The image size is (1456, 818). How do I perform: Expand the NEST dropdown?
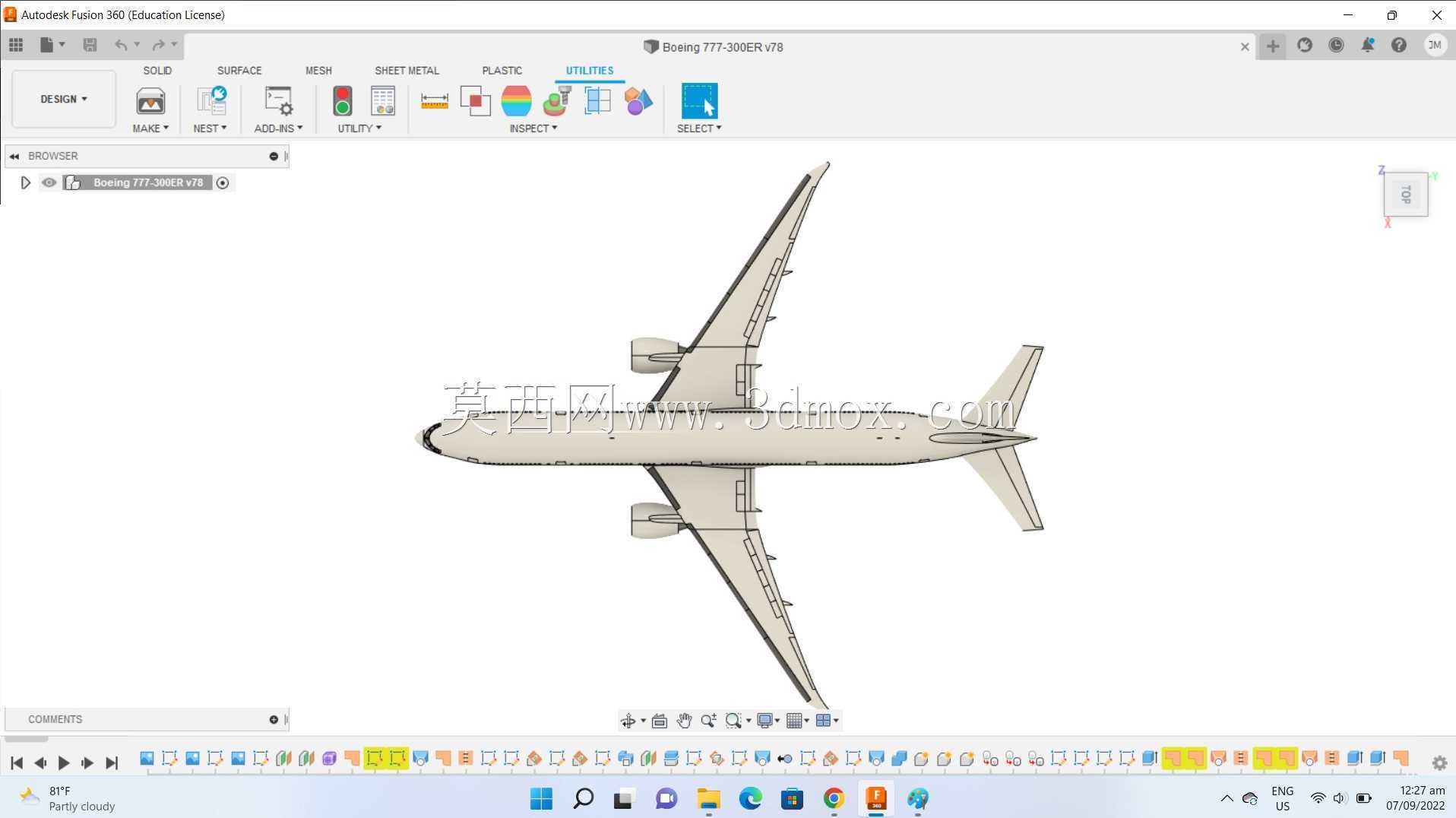pos(210,128)
